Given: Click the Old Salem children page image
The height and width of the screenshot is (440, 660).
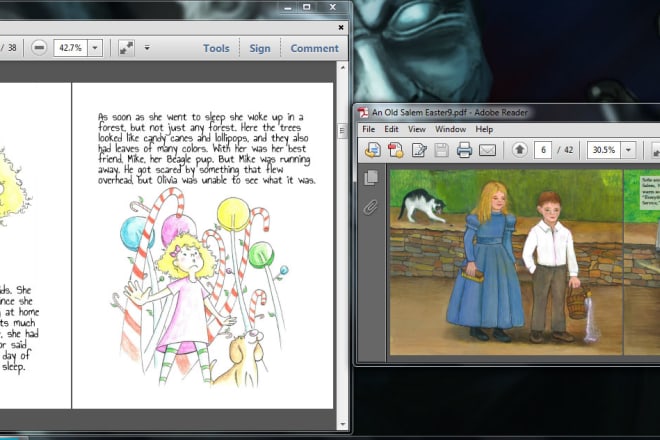Looking at the screenshot, I should pyautogui.click(x=506, y=262).
